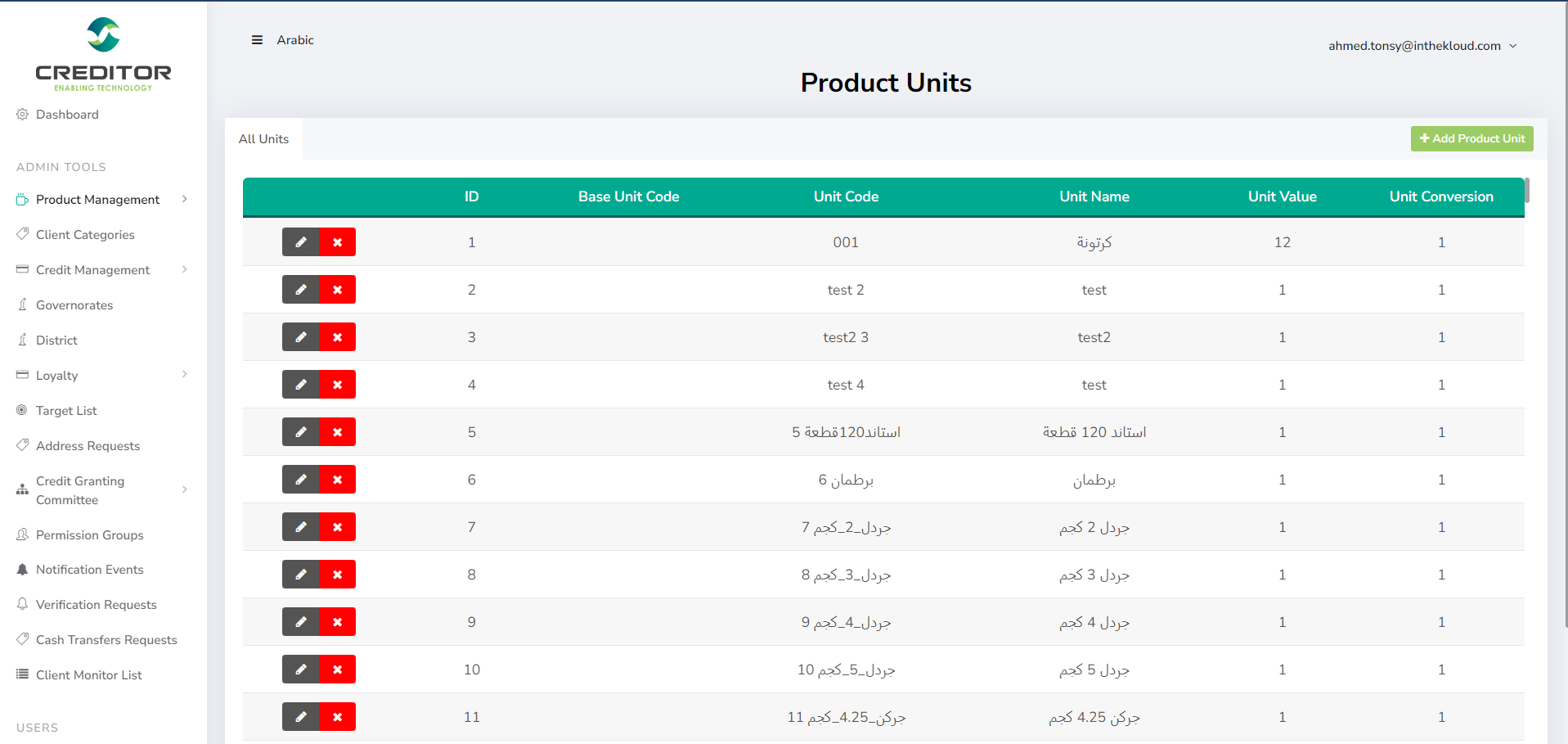
Task: Remove the unit with ID 5
Action: tap(337, 432)
